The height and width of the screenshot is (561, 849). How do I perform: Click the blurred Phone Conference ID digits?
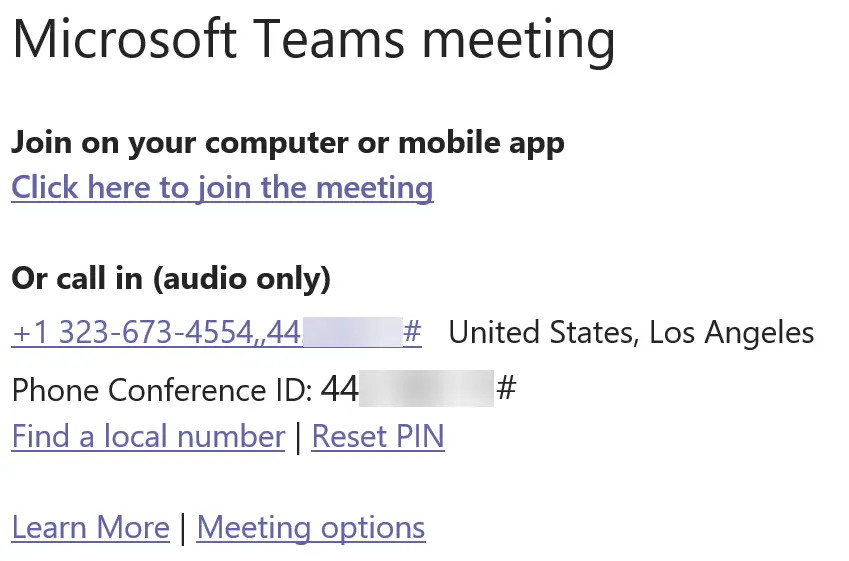click(x=426, y=388)
